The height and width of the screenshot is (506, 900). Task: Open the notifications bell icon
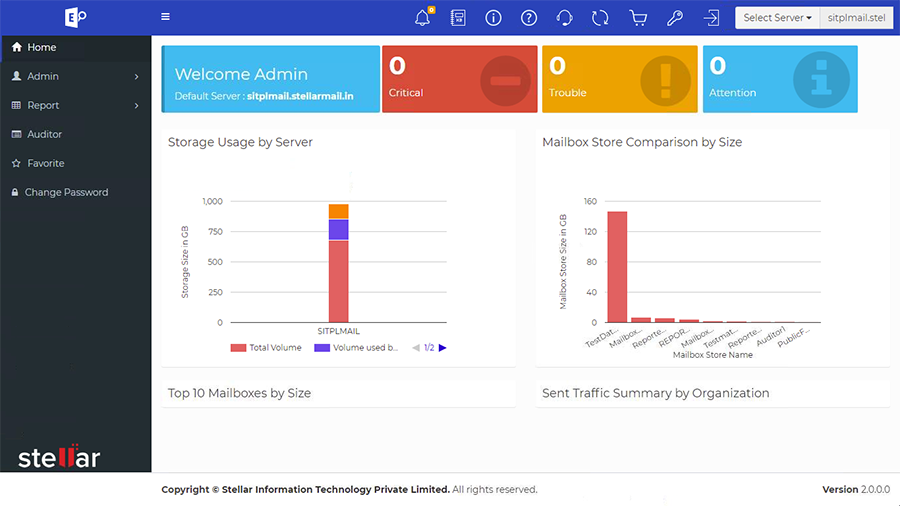click(422, 18)
